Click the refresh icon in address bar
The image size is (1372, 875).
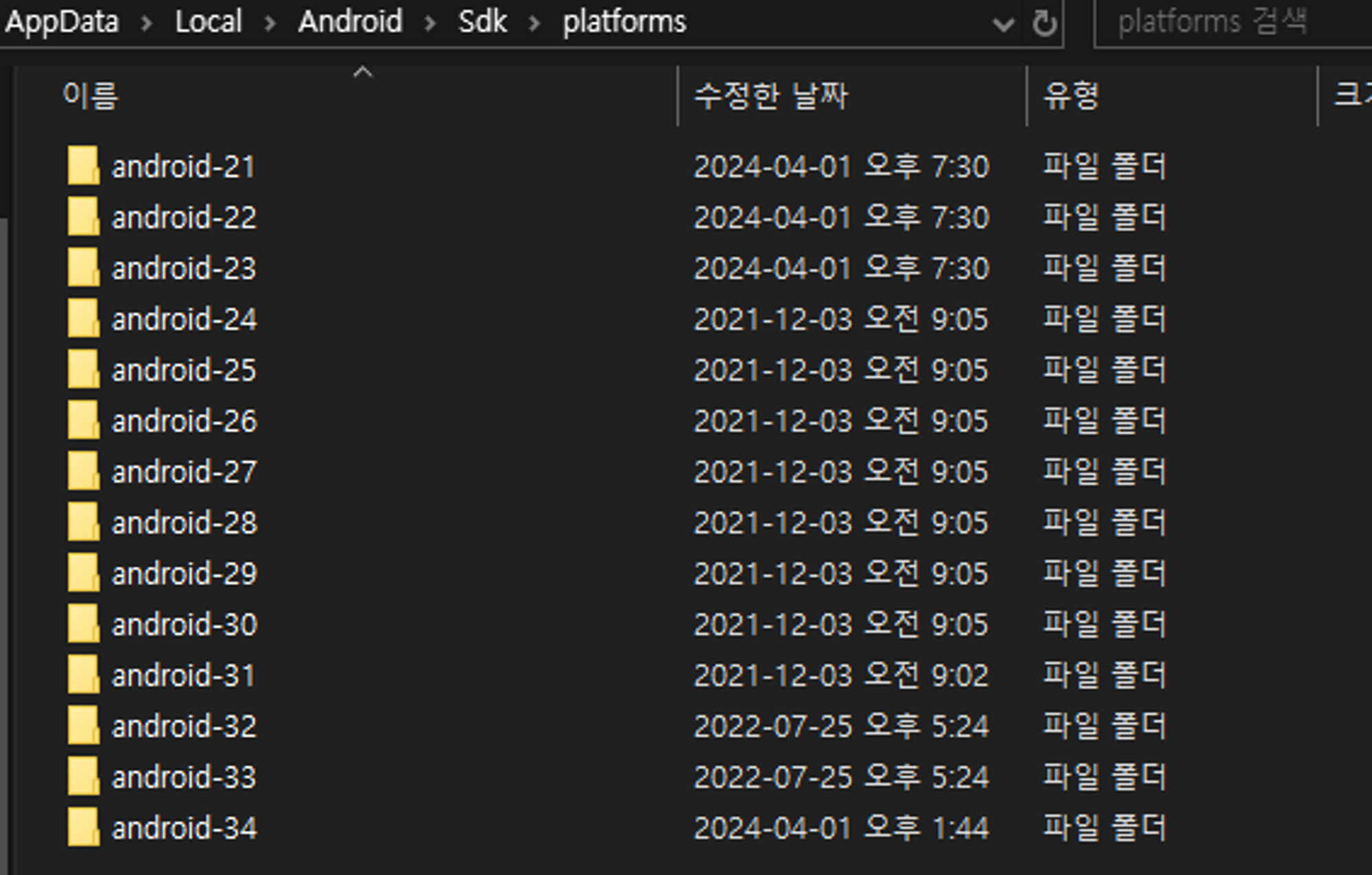click(x=1044, y=24)
